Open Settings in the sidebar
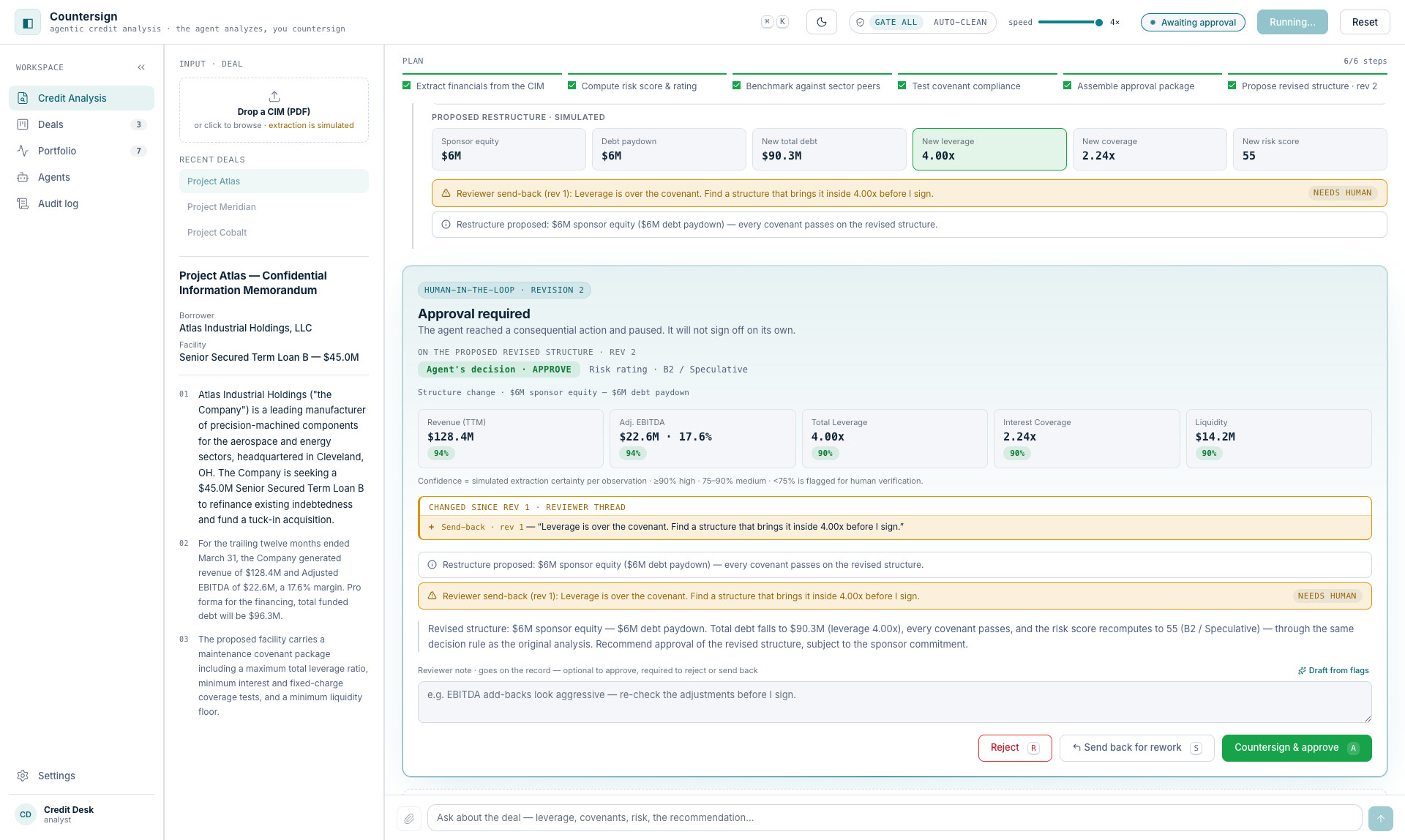The width and height of the screenshot is (1405, 840). [x=81, y=776]
